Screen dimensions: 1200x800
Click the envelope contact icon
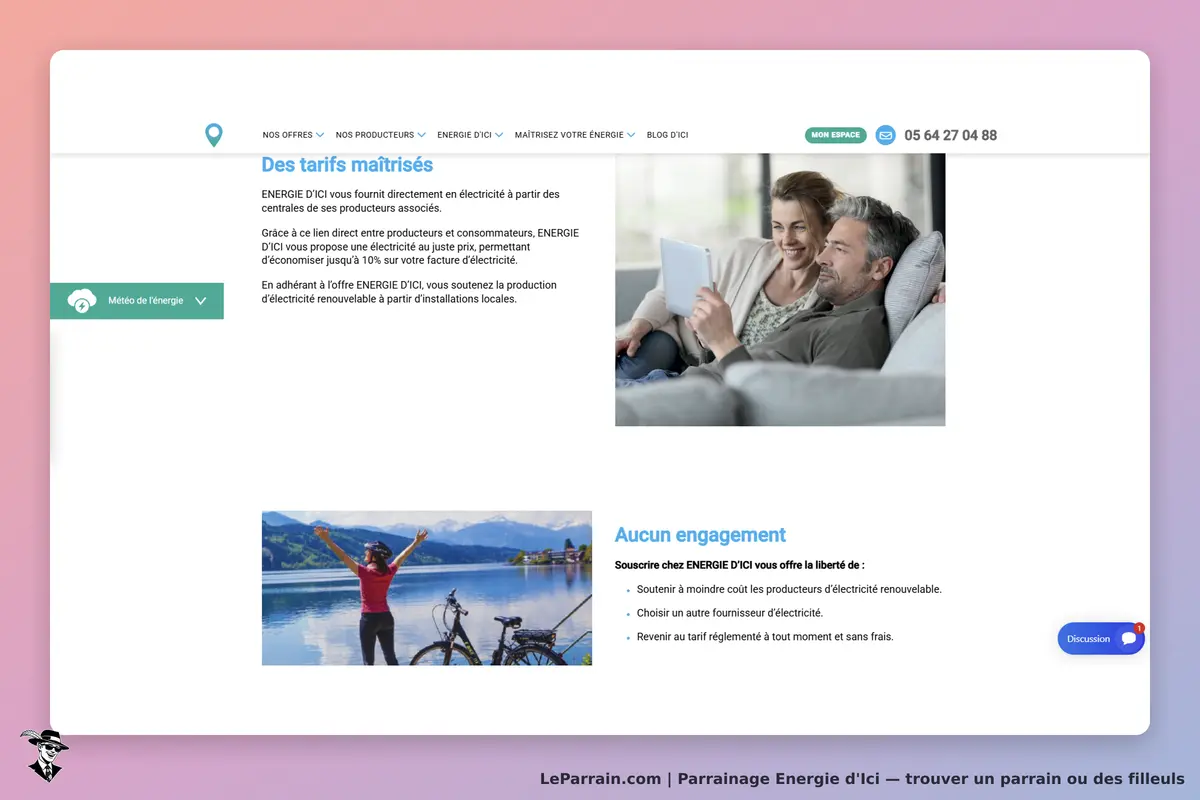tap(885, 135)
